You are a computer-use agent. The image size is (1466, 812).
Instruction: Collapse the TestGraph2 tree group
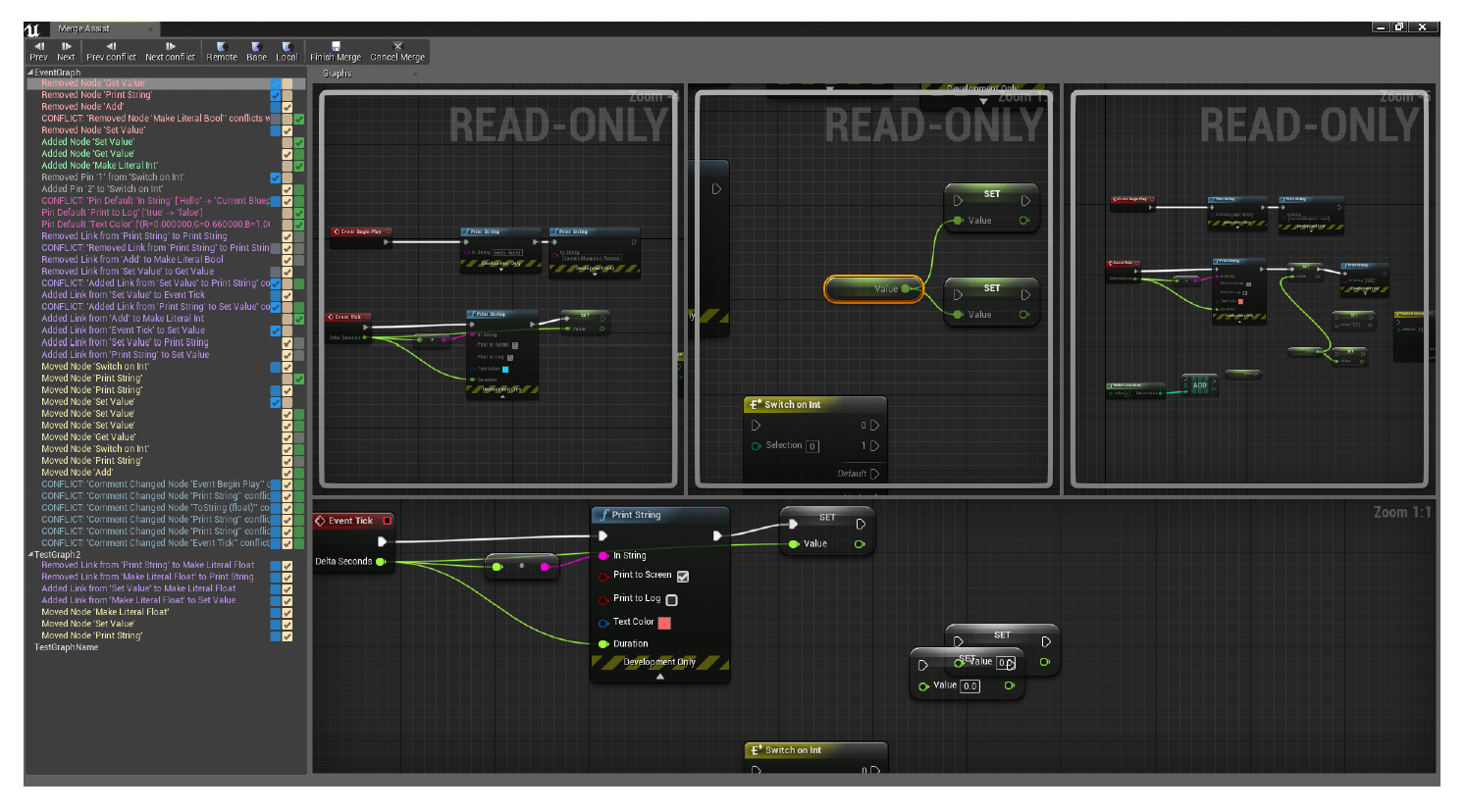point(30,555)
